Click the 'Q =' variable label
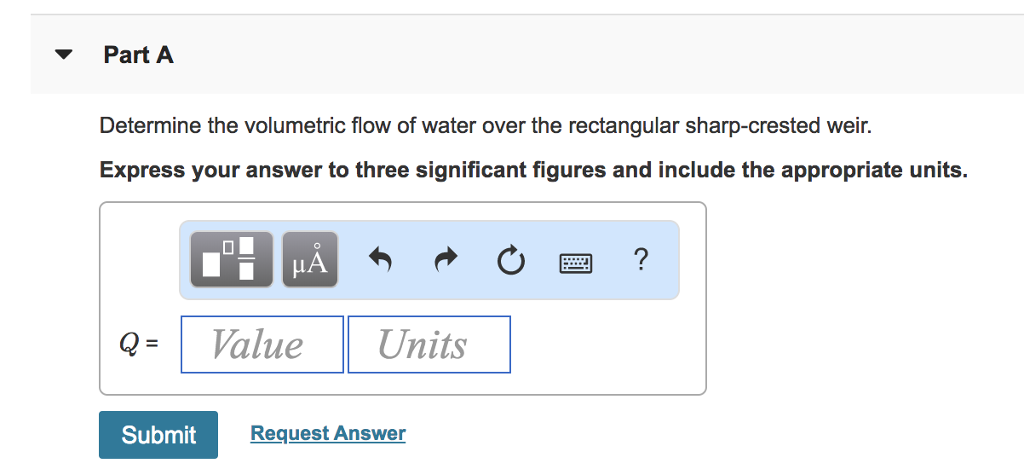Image resolution: width=1024 pixels, height=469 pixels. click(x=139, y=343)
